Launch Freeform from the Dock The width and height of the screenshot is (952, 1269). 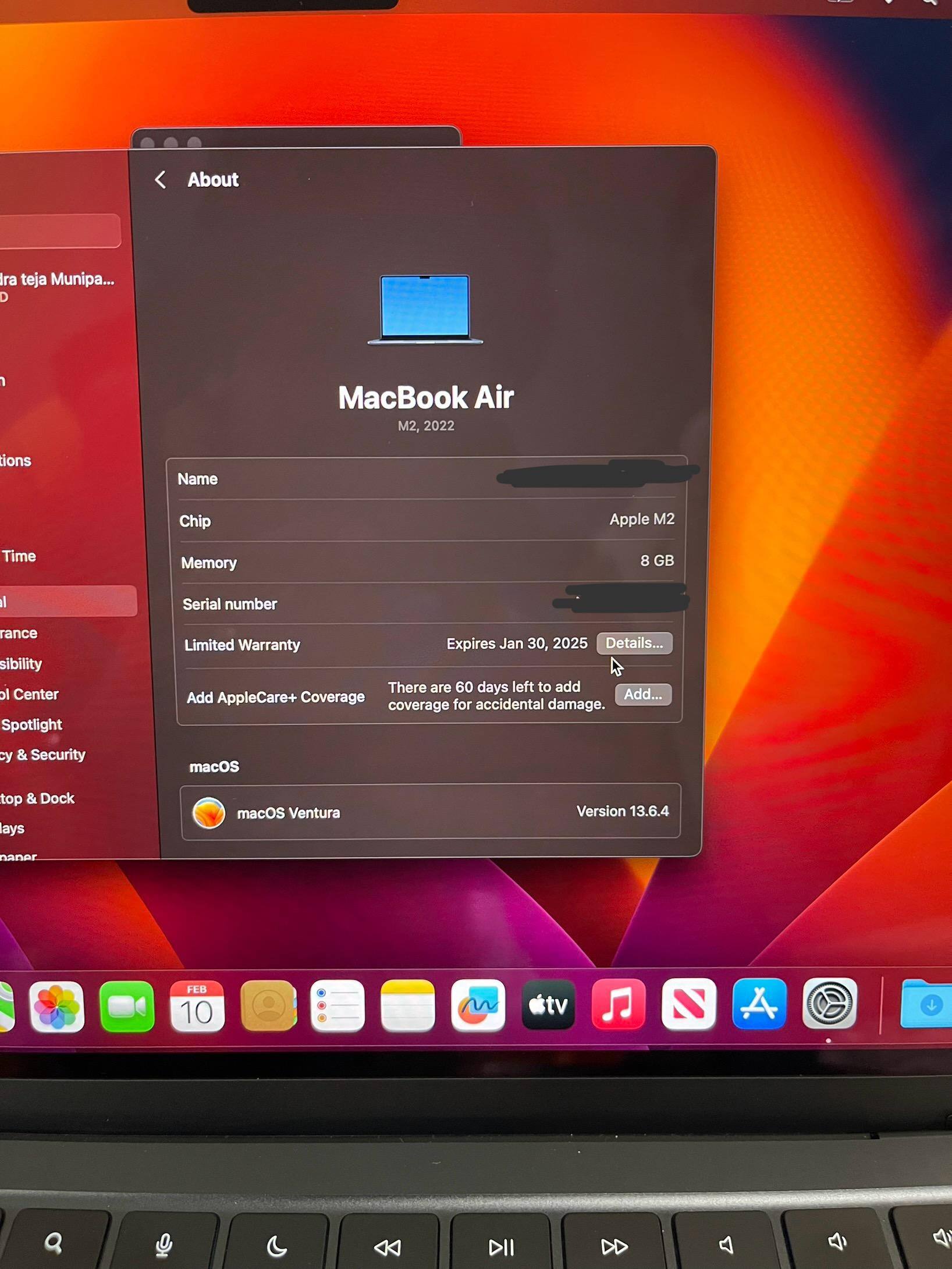tap(478, 1005)
